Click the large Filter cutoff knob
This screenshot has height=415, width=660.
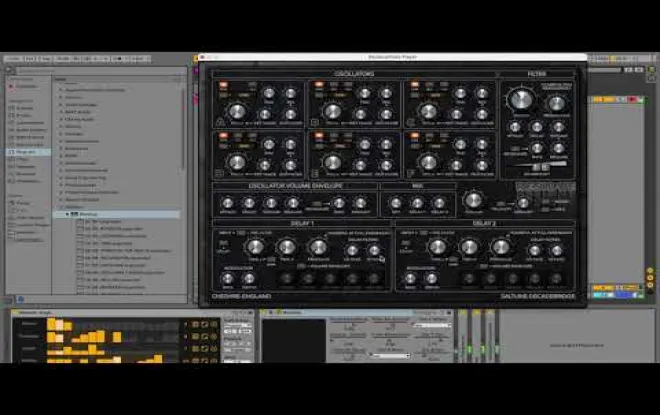[521, 100]
